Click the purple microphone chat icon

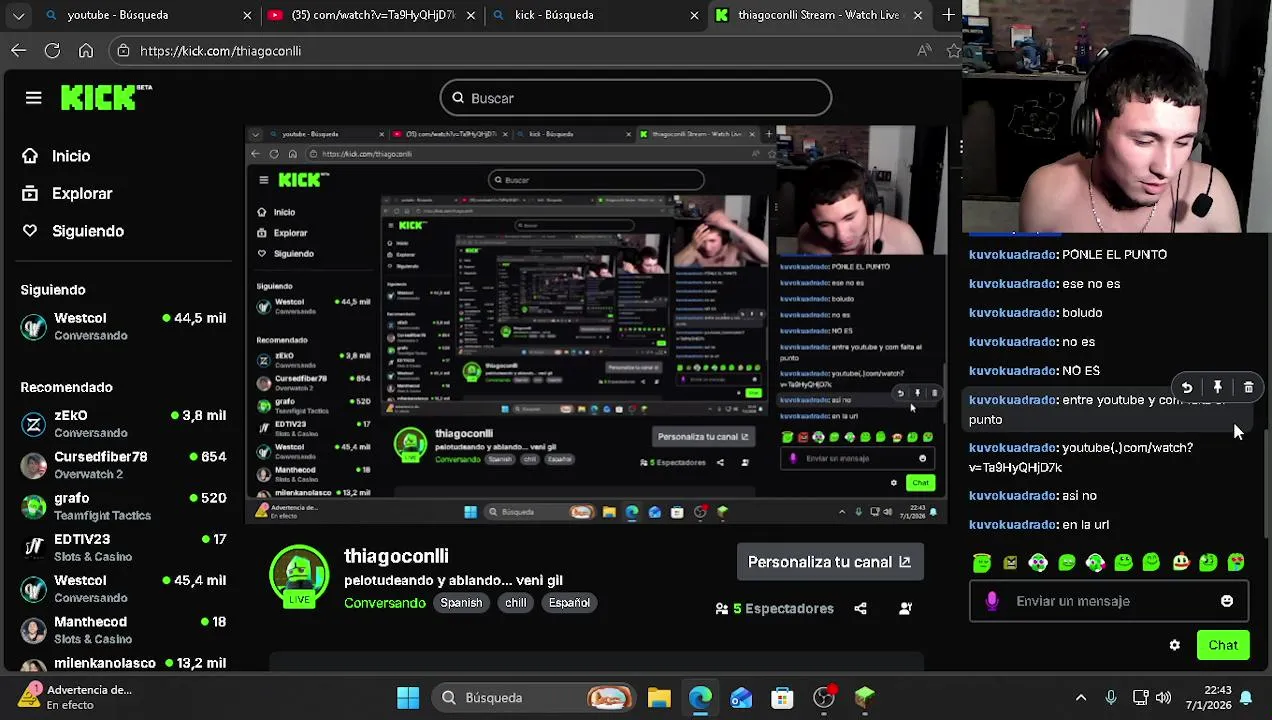click(992, 601)
